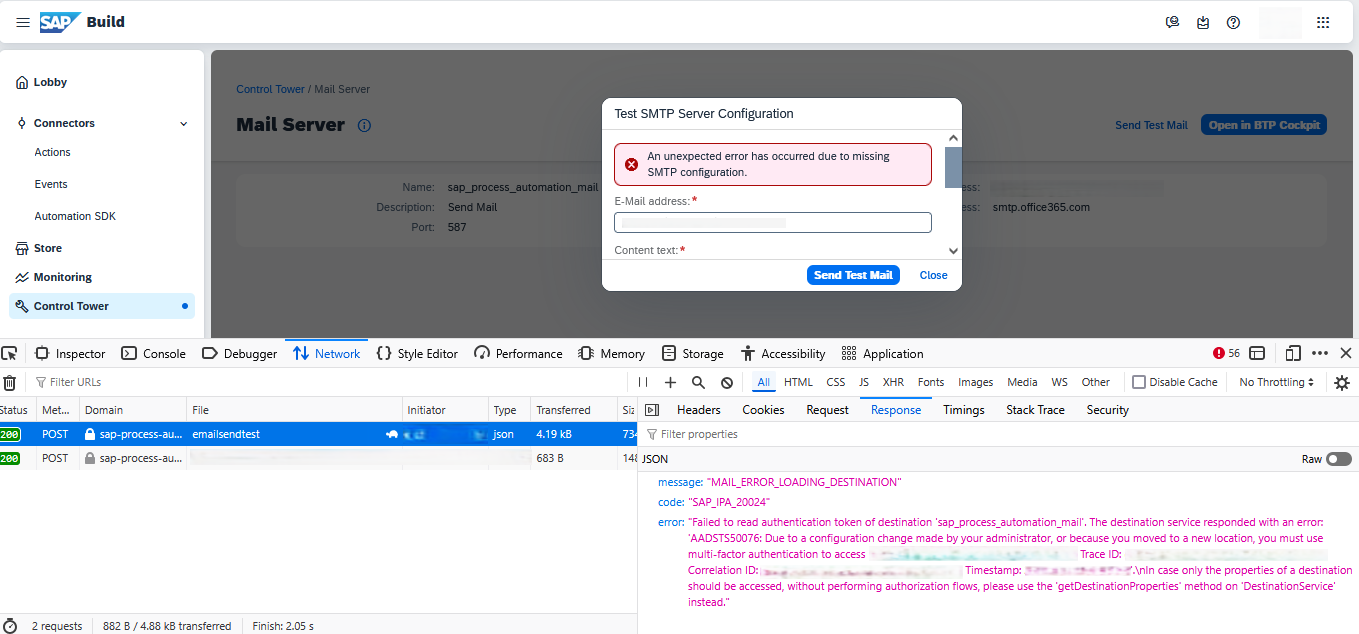Click the red error count badge

[x=1226, y=353]
